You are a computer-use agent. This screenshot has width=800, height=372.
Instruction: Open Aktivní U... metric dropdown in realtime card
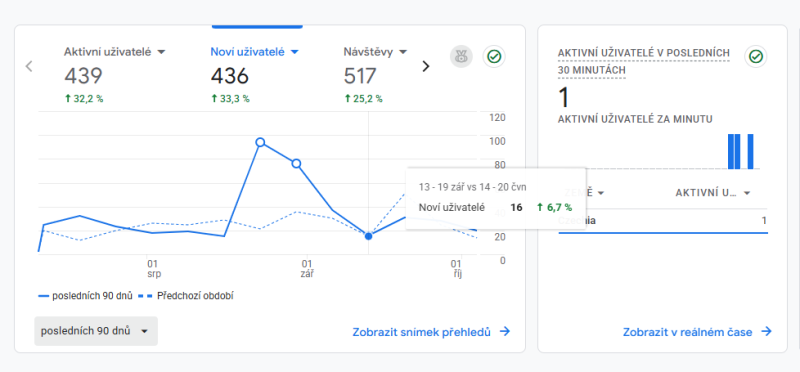[x=747, y=193]
